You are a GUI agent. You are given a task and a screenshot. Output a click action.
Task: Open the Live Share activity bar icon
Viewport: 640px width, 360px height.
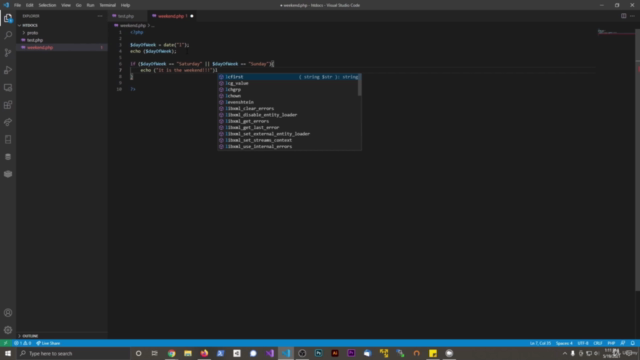click(8, 122)
